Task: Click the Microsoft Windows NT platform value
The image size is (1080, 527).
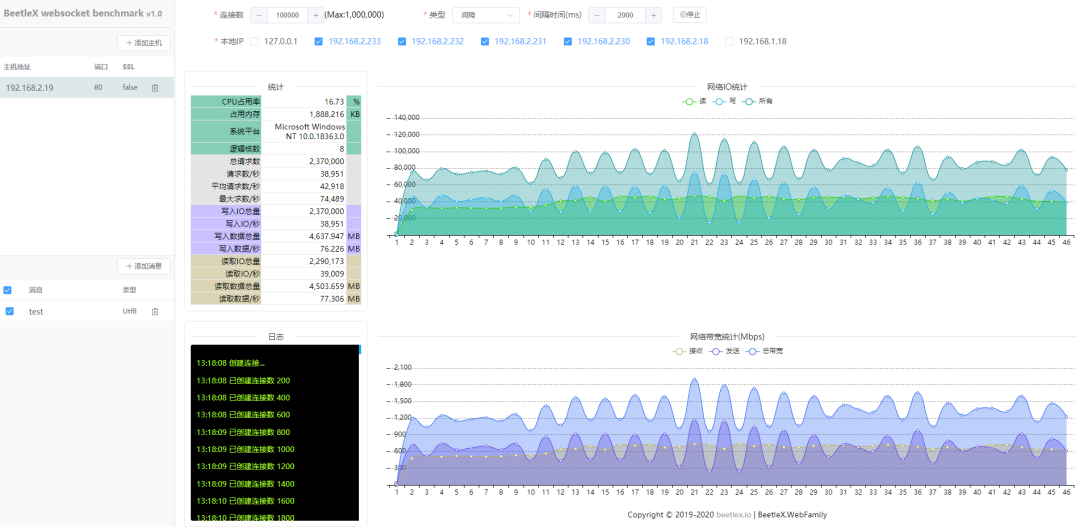Action: tap(309, 132)
